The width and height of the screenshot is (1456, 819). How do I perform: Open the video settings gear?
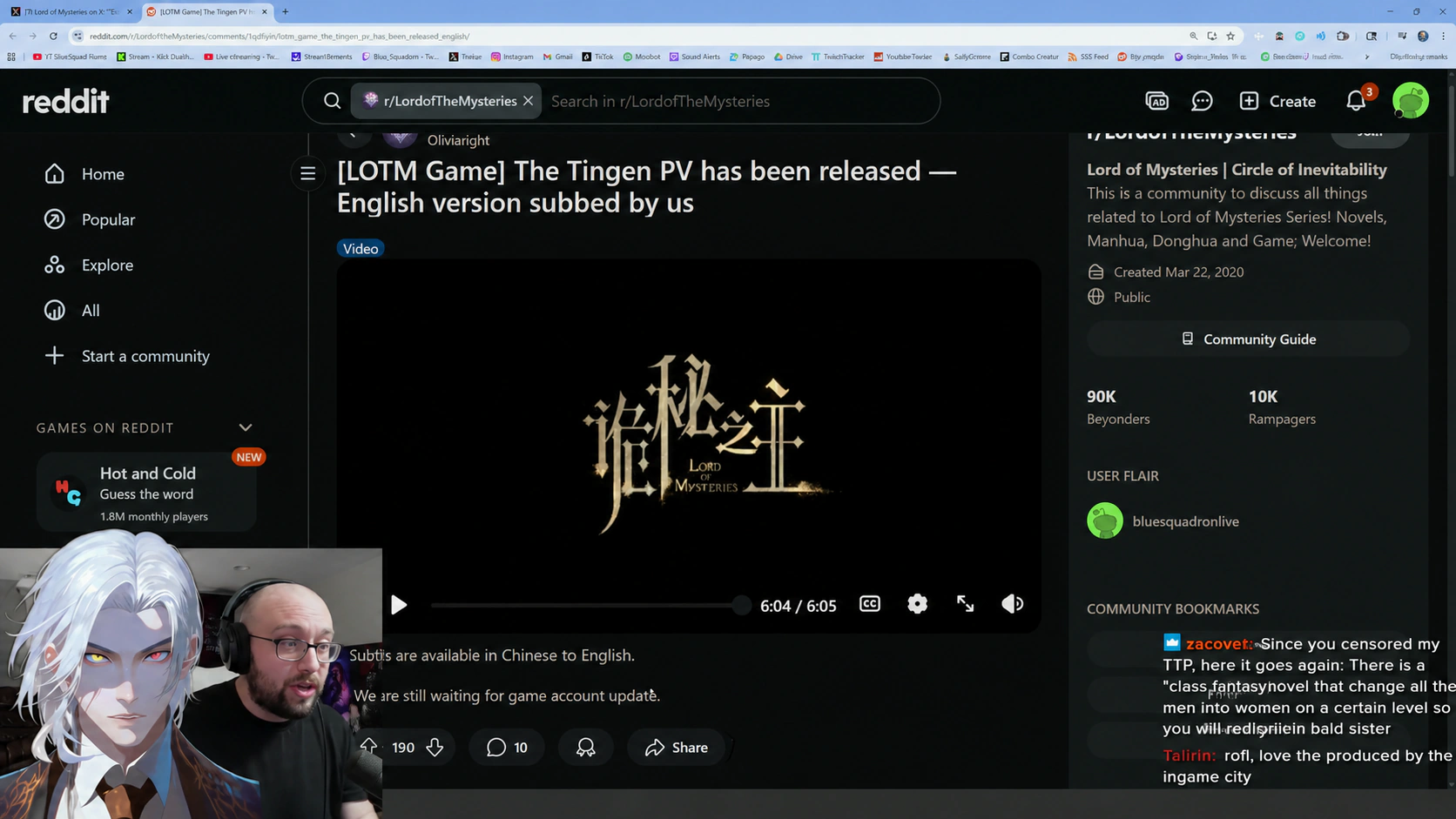click(917, 604)
